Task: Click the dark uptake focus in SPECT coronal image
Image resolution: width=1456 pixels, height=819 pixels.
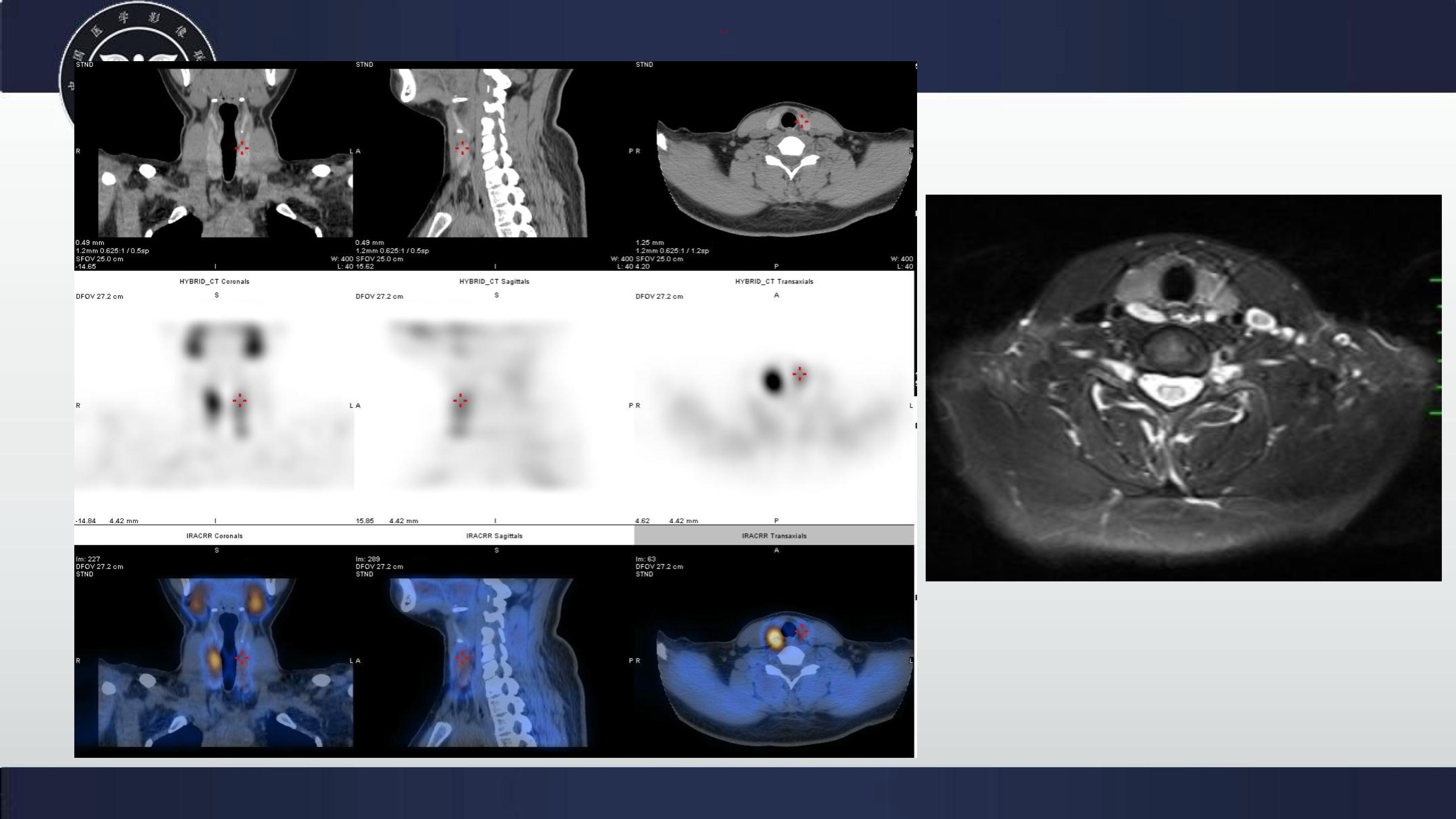Action: 212,403
